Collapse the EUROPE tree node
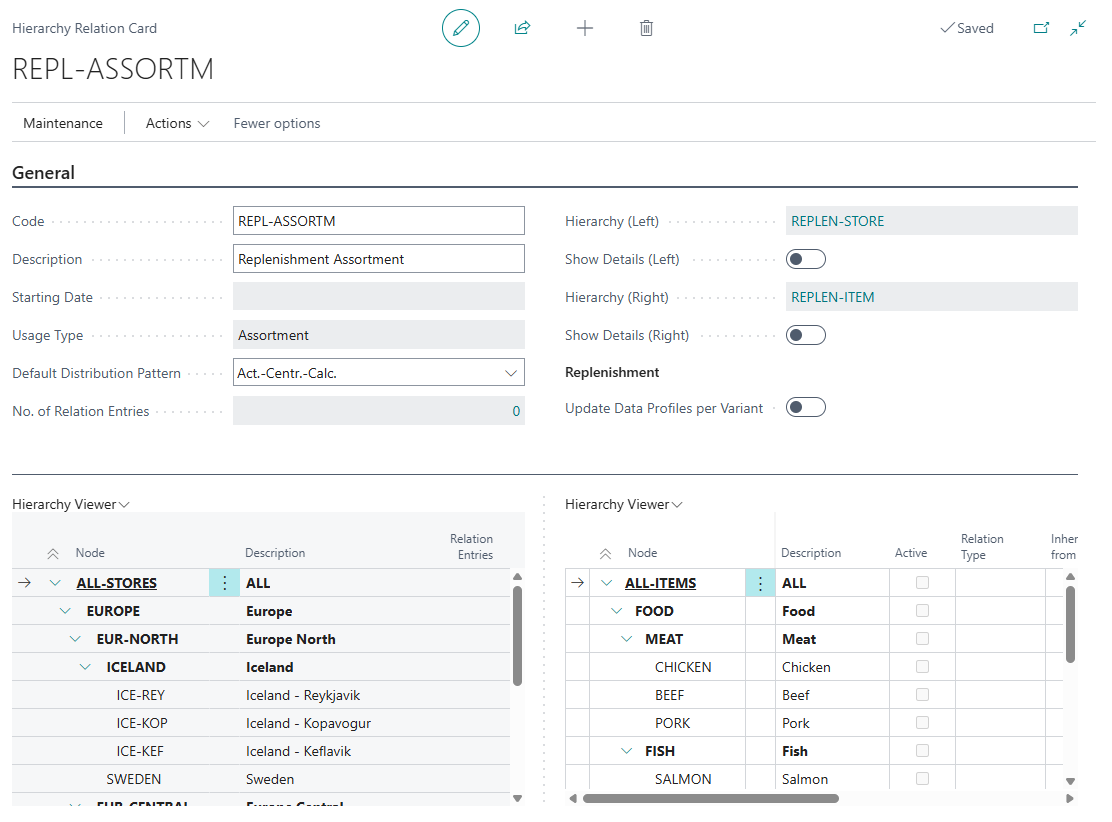 [x=66, y=611]
